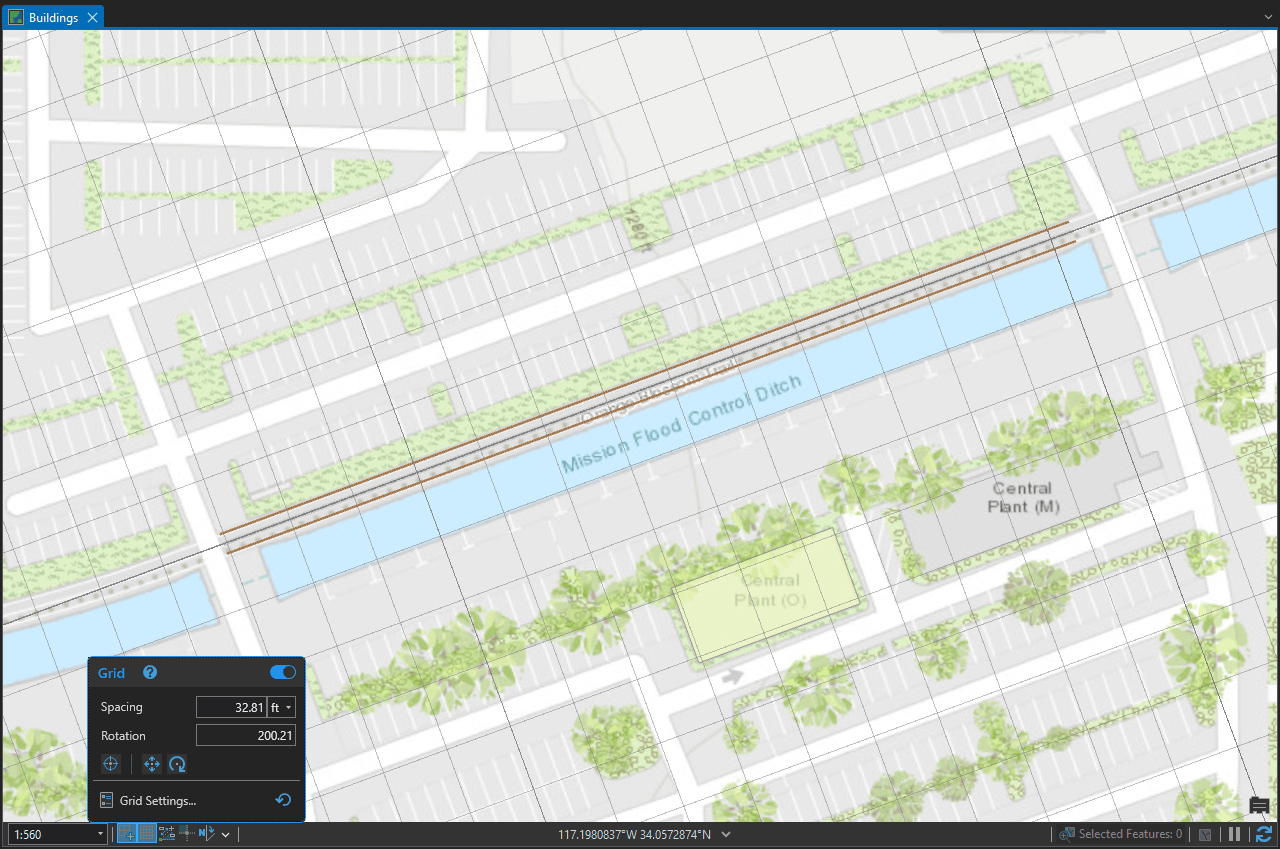1280x849 pixels.
Task: Edit the Spacing value 32.81 field
Action: pyautogui.click(x=231, y=707)
